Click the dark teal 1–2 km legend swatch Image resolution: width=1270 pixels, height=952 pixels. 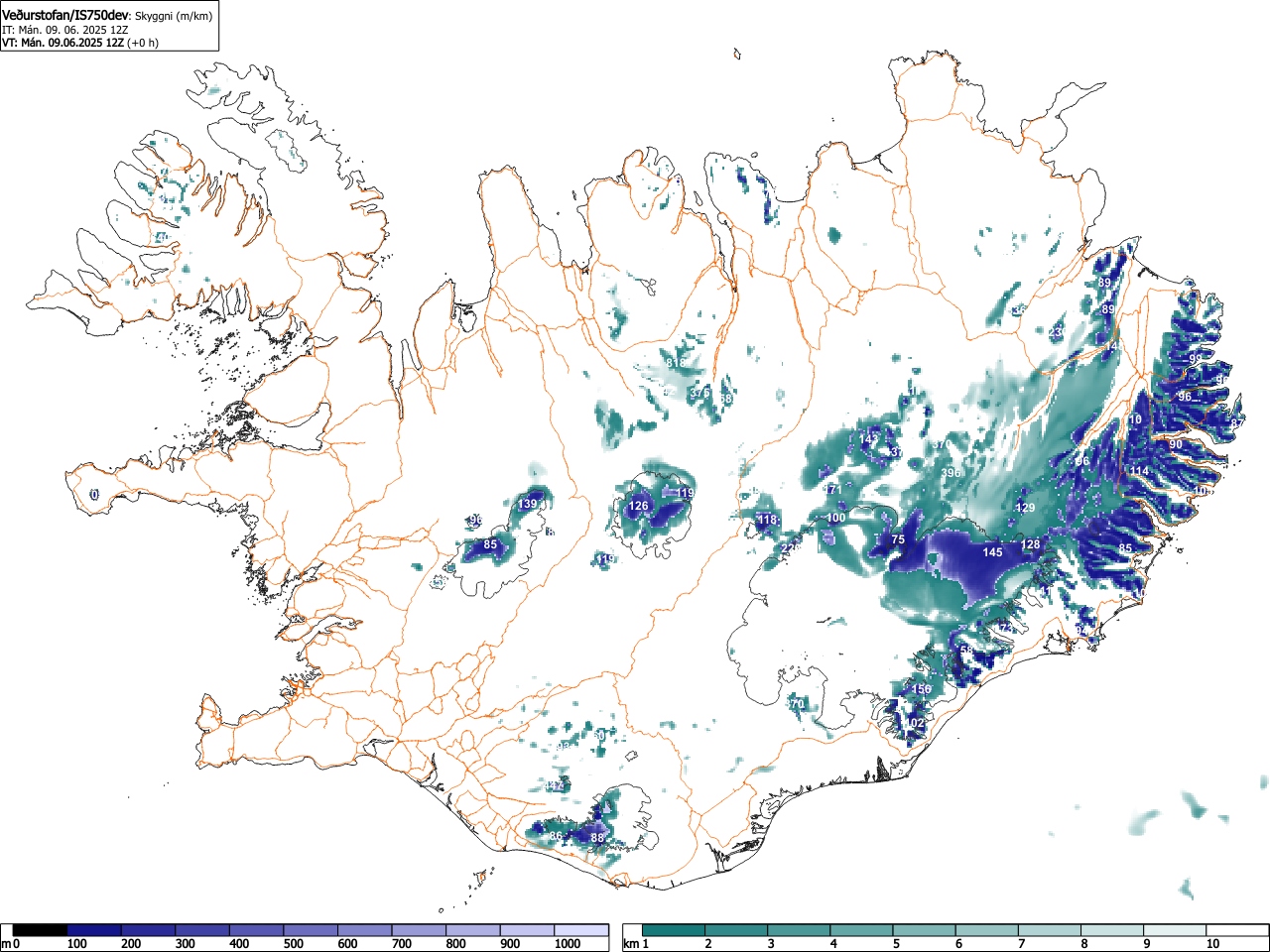click(674, 930)
